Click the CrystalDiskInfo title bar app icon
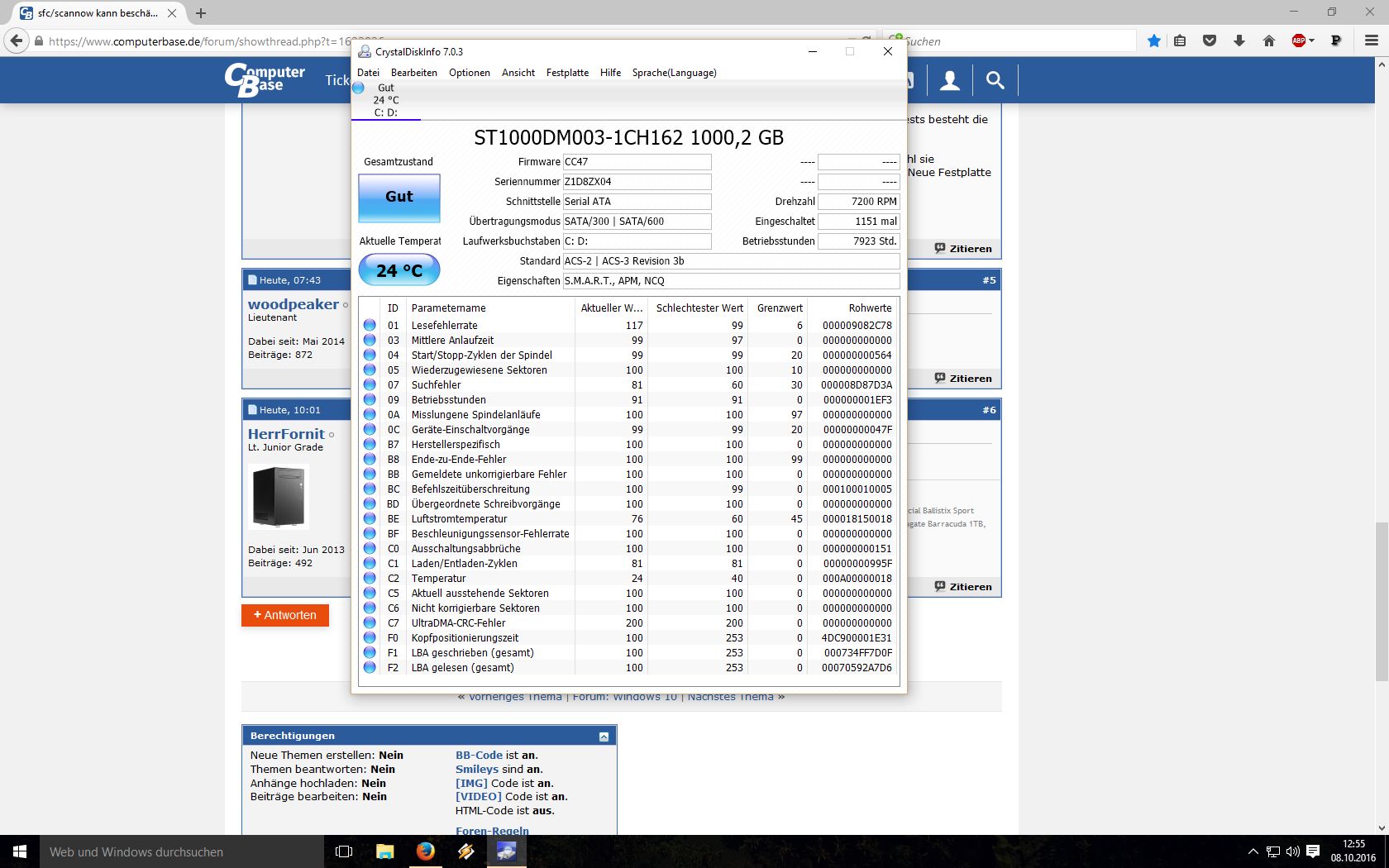 (364, 51)
